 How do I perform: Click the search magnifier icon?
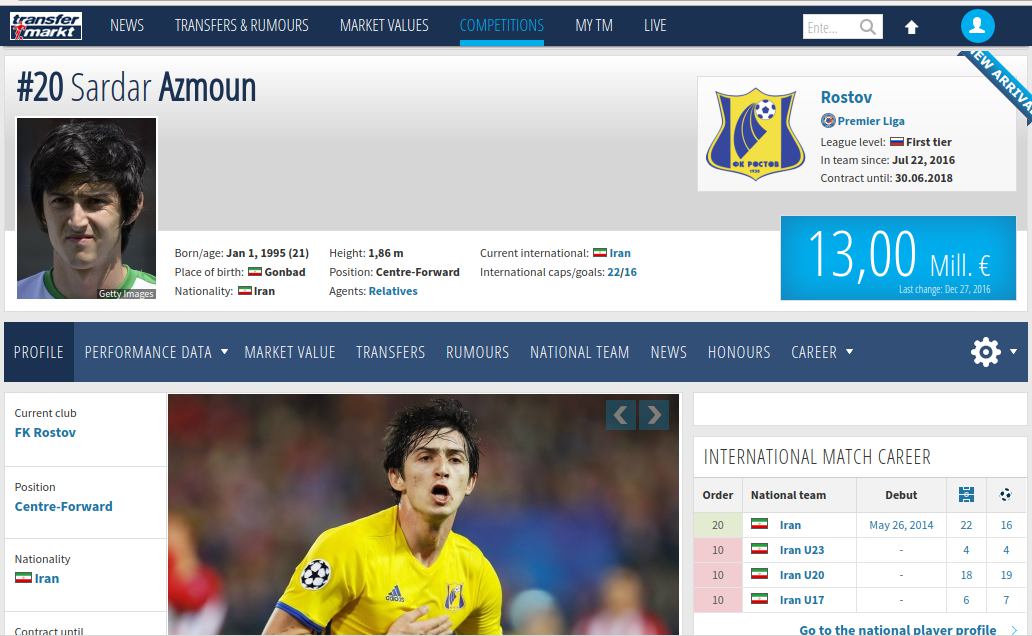point(867,27)
